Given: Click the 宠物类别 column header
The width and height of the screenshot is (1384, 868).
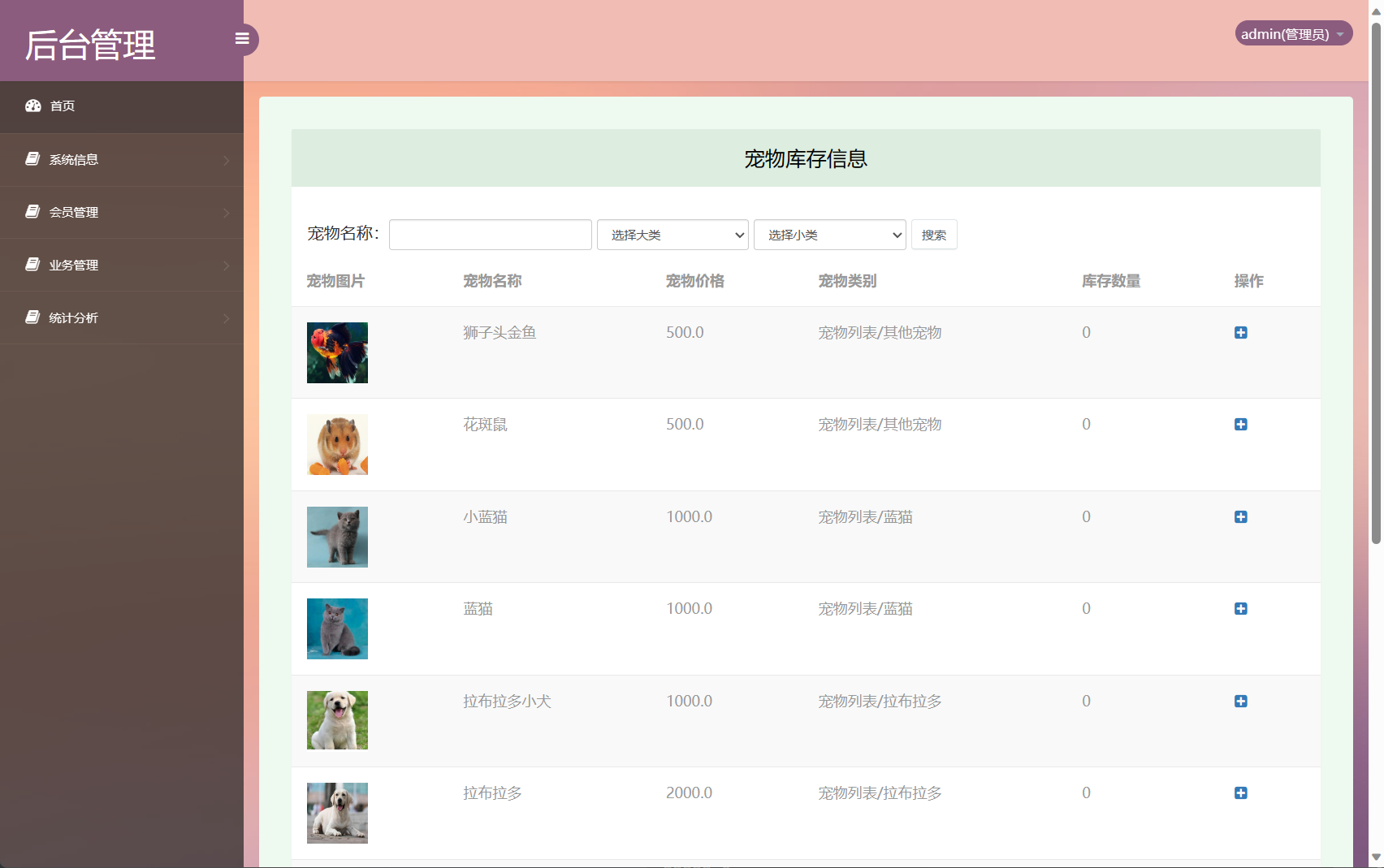Looking at the screenshot, I should tap(847, 281).
